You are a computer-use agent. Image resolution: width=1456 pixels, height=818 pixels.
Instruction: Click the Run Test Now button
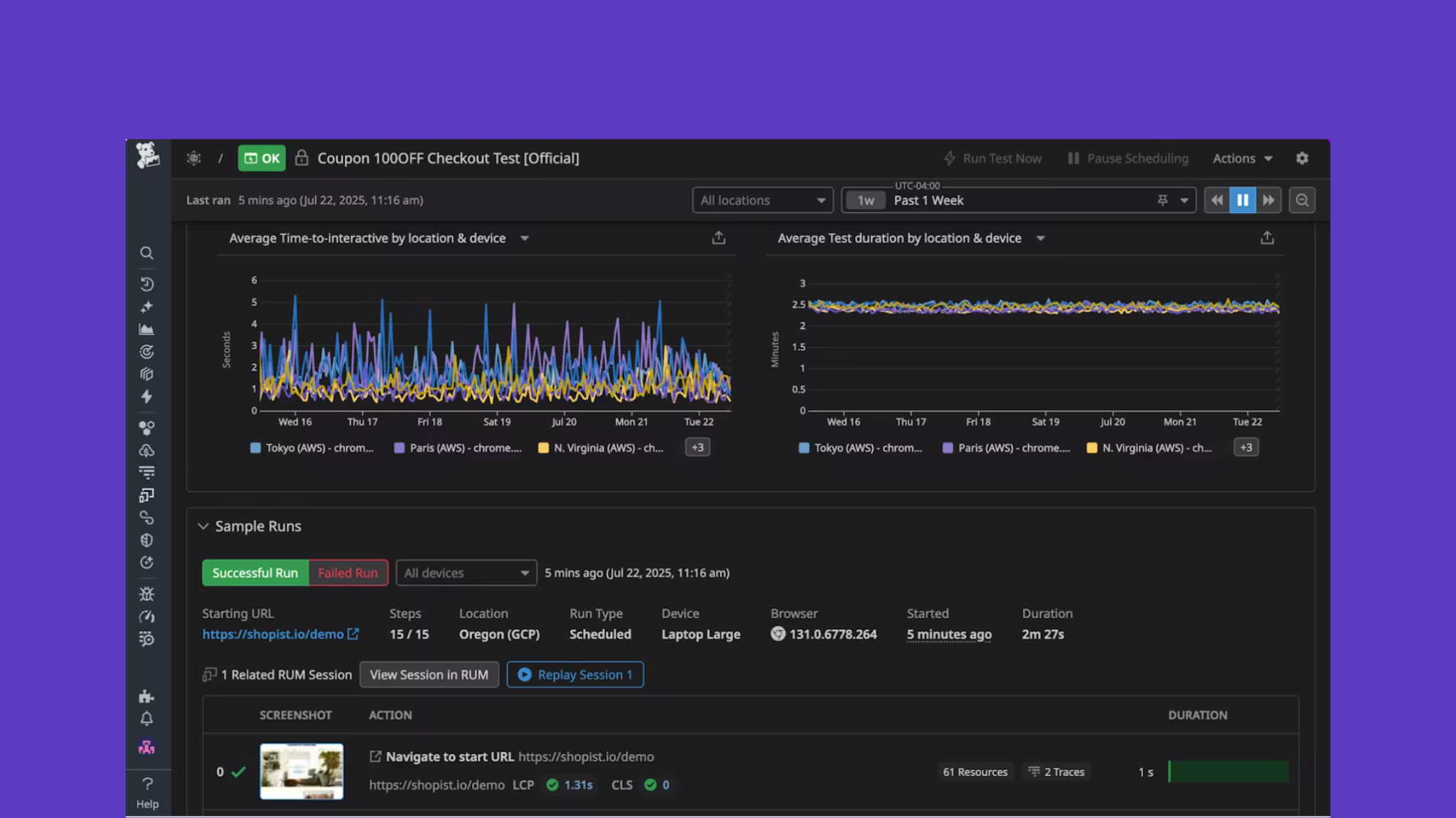click(x=993, y=158)
